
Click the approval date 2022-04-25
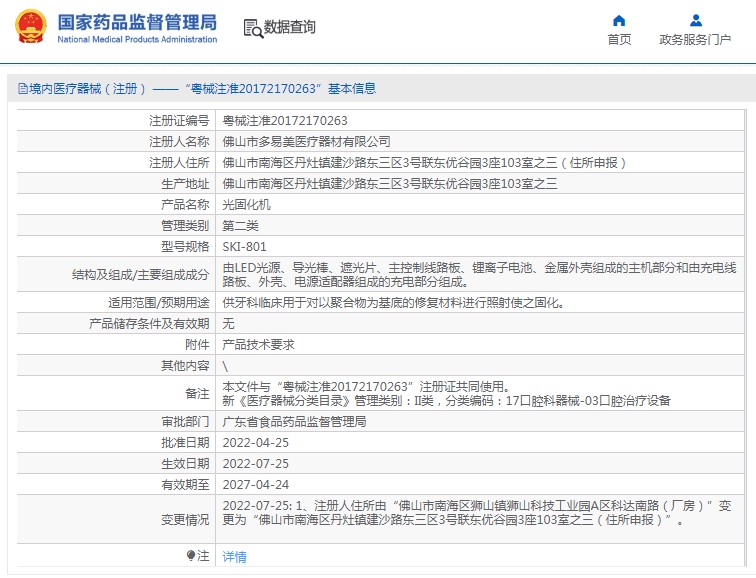[256, 443]
